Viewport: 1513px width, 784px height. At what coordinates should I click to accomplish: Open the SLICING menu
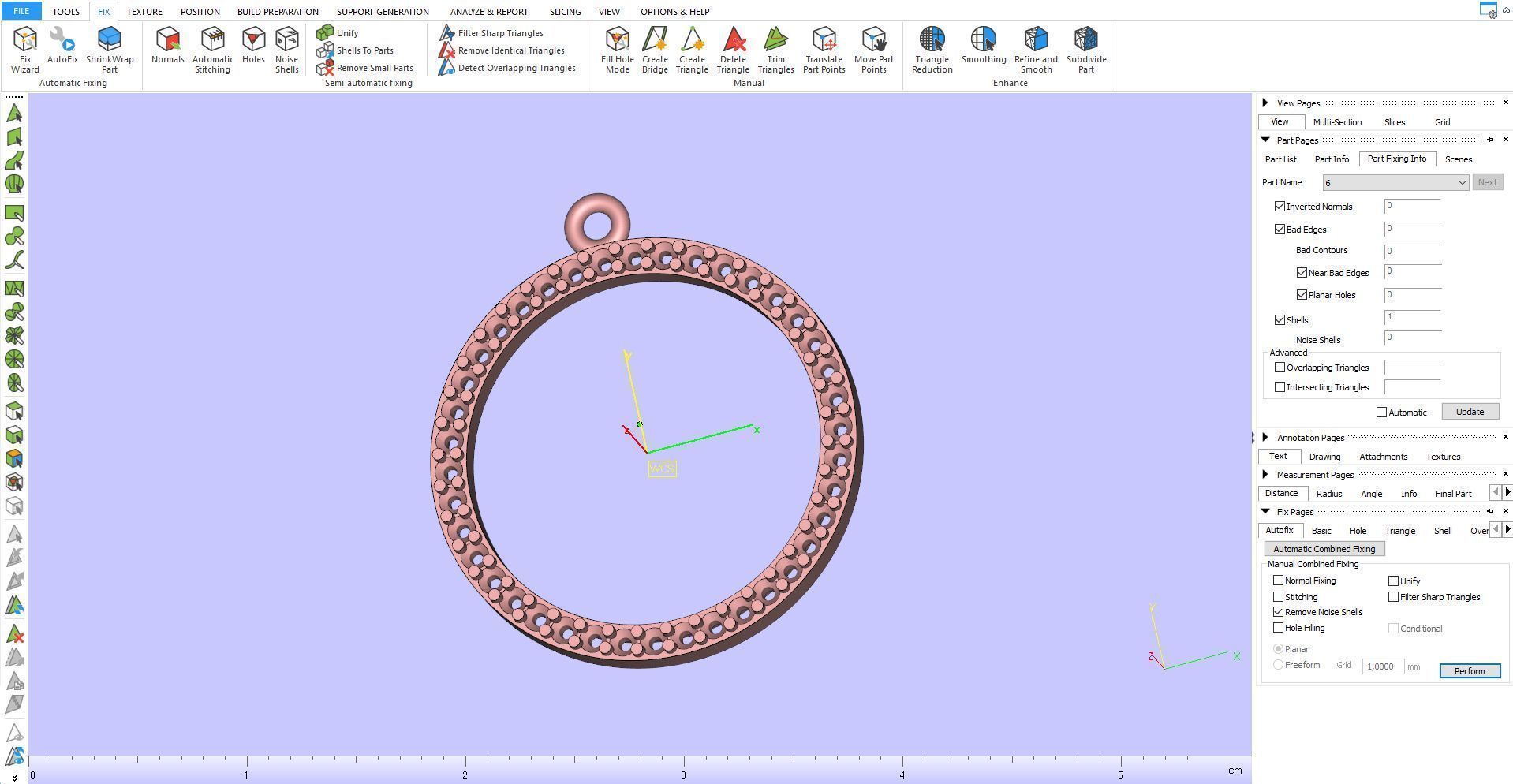(565, 11)
